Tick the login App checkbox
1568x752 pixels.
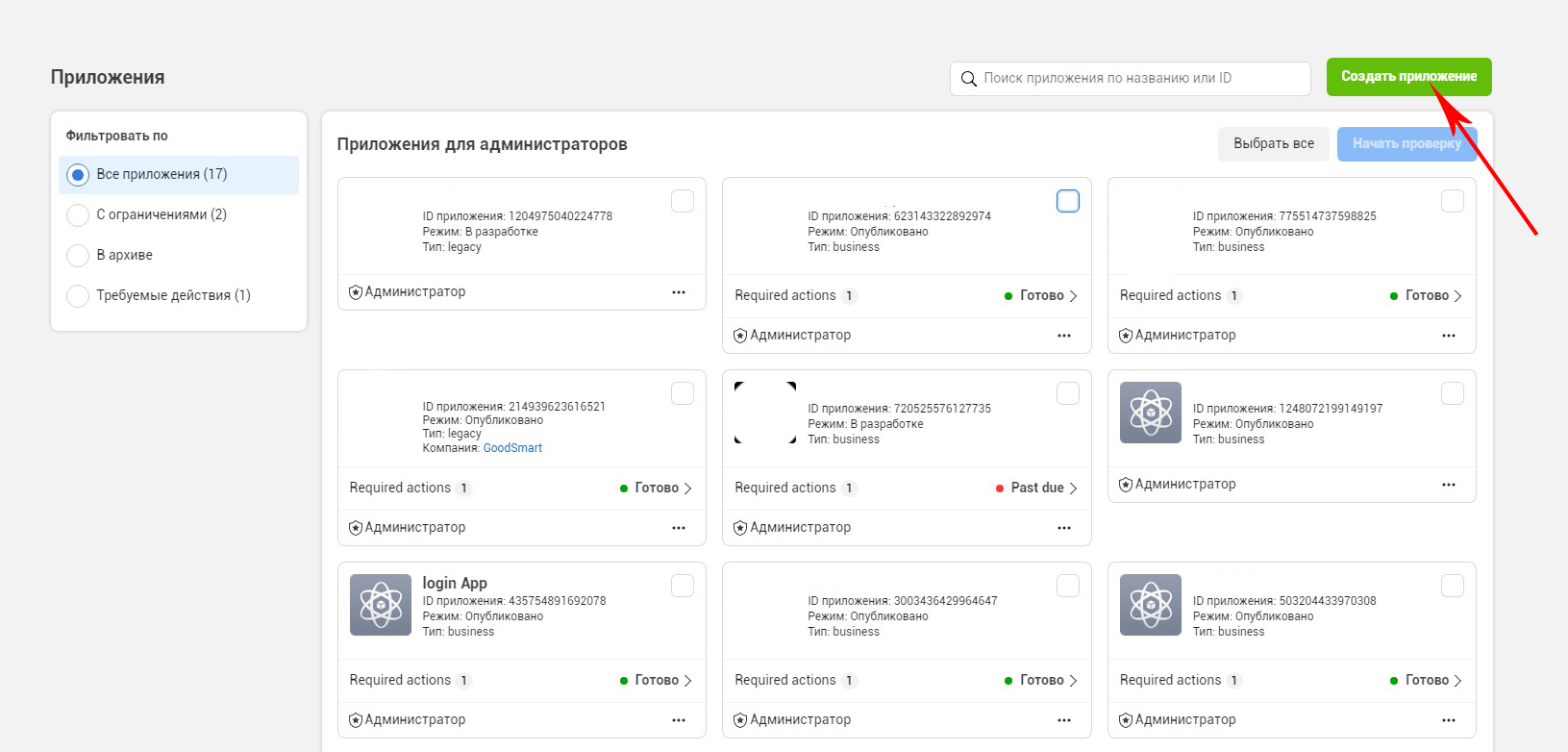point(683,586)
